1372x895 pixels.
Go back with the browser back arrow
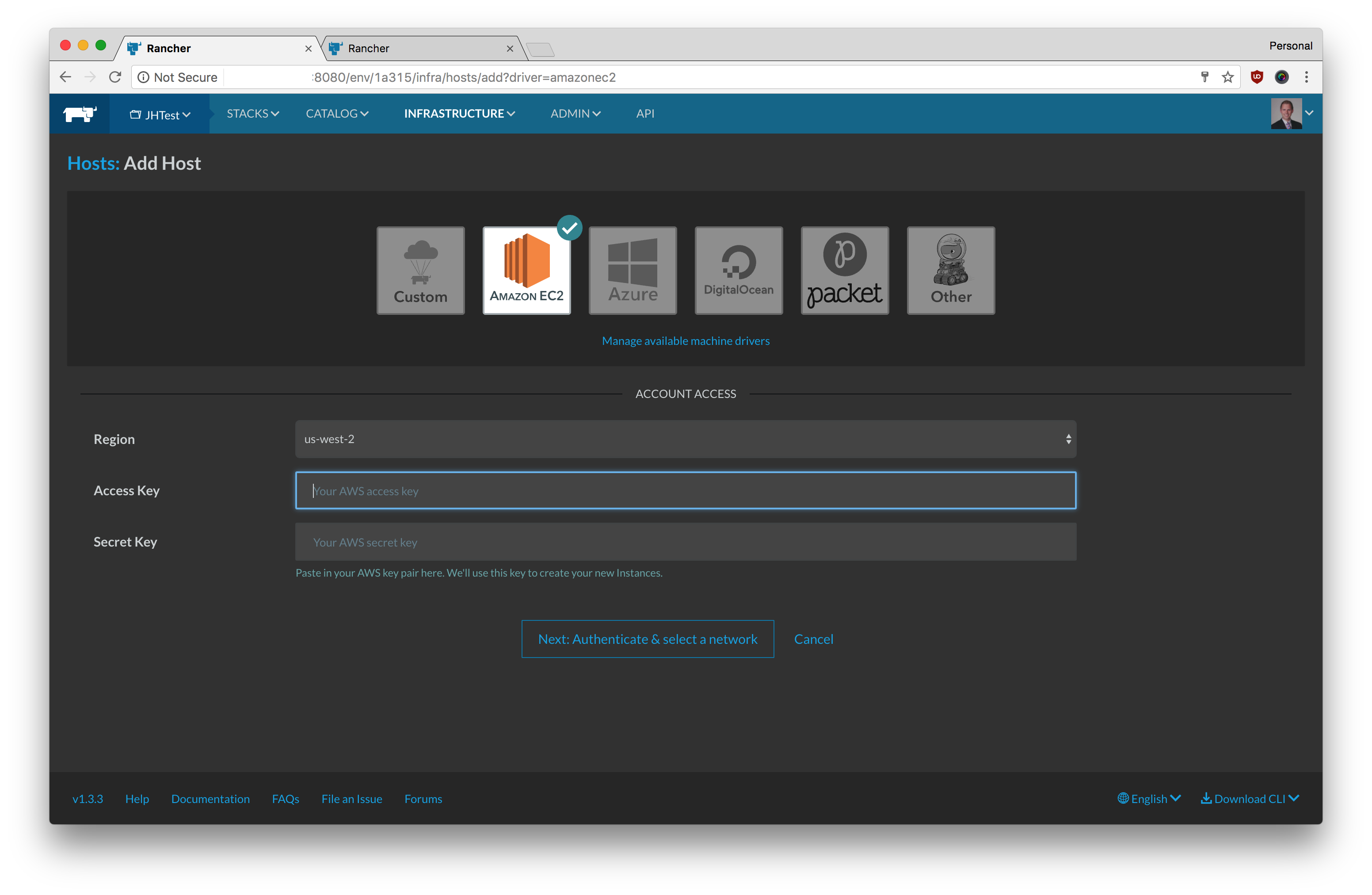coord(66,76)
